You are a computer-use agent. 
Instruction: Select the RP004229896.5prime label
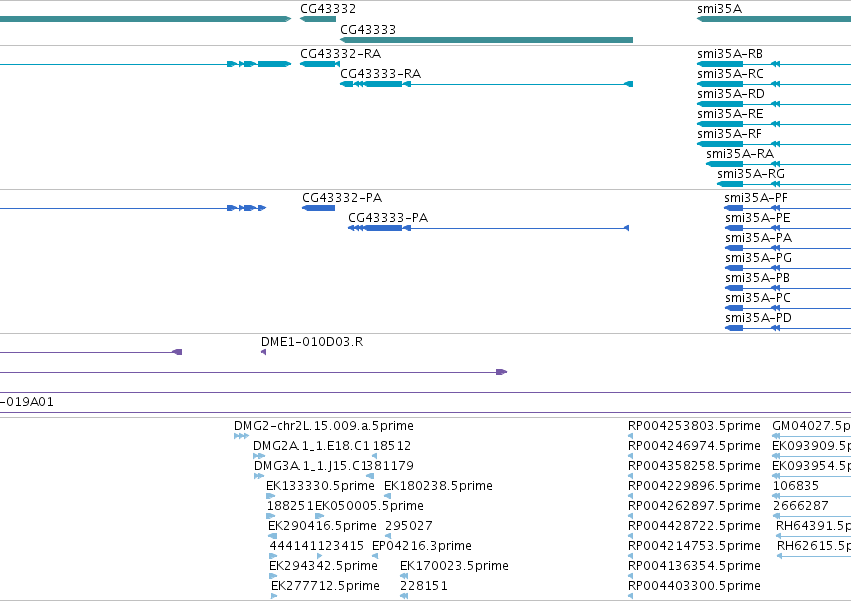(x=694, y=486)
